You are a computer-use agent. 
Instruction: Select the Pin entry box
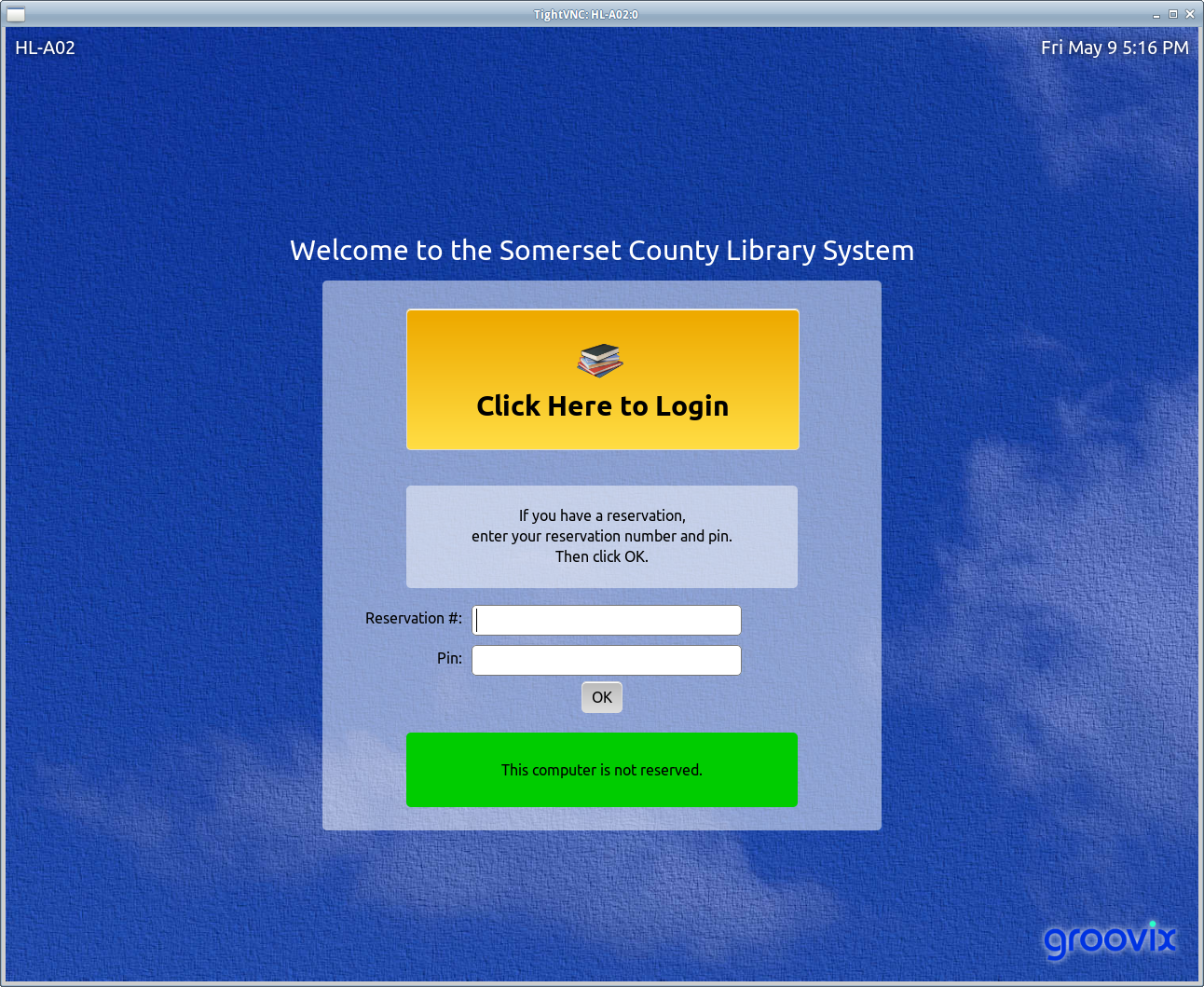(606, 659)
